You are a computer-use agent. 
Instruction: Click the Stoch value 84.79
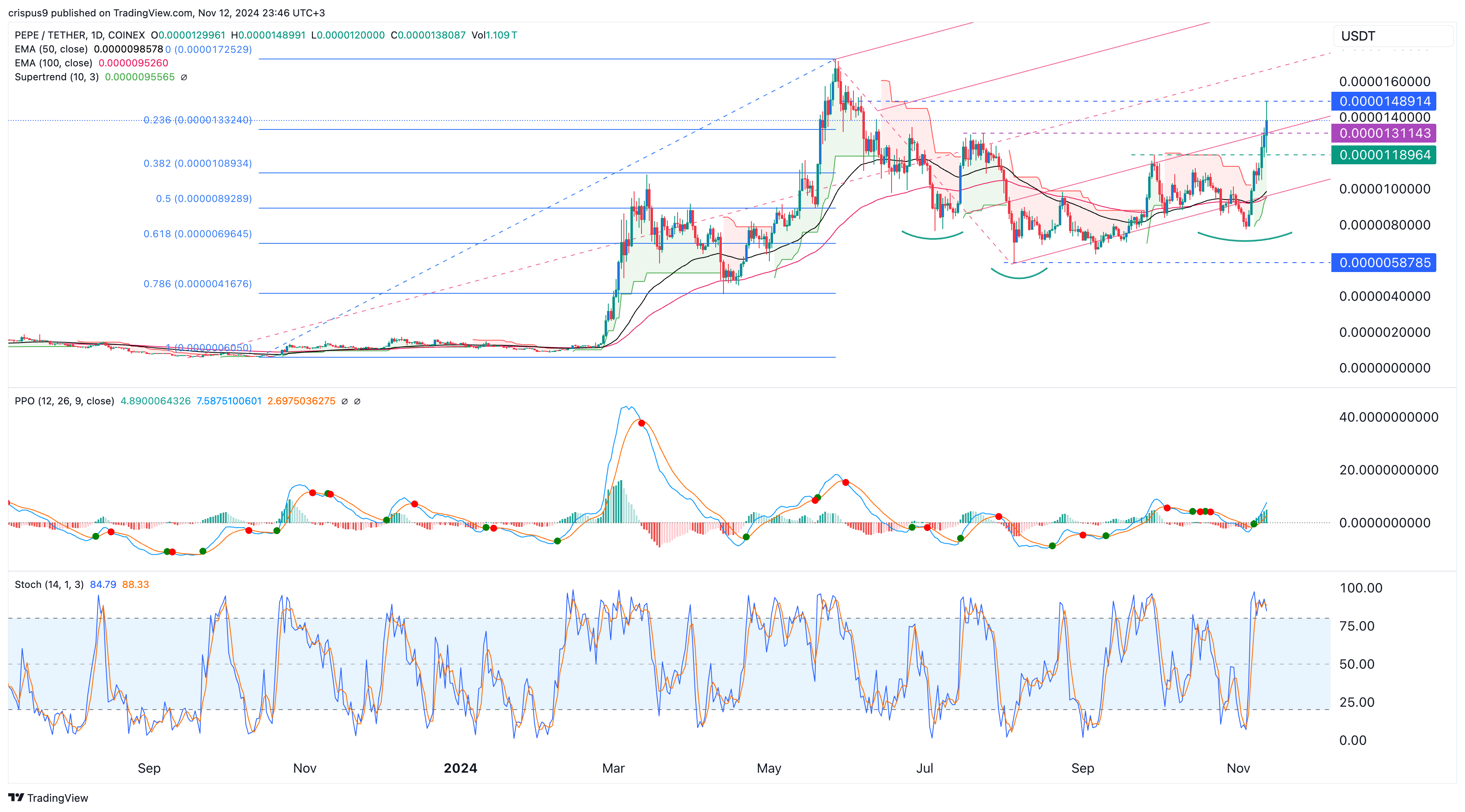pos(103,585)
